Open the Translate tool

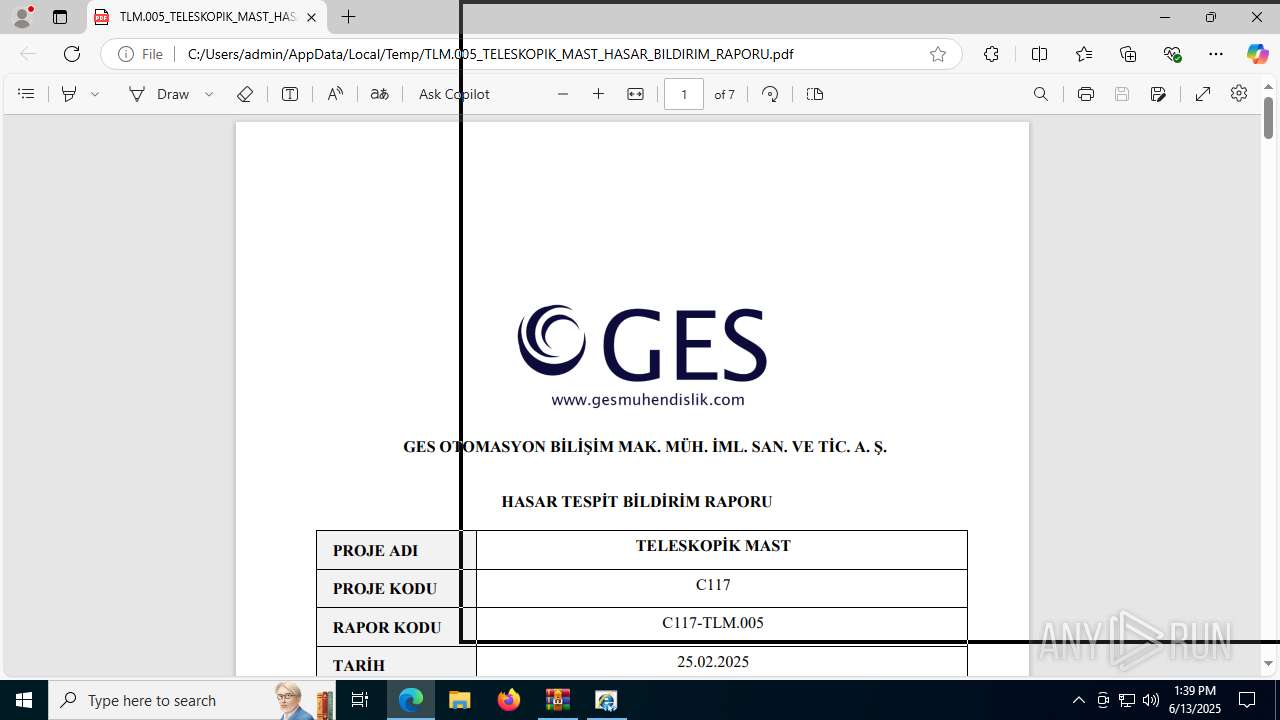380,94
